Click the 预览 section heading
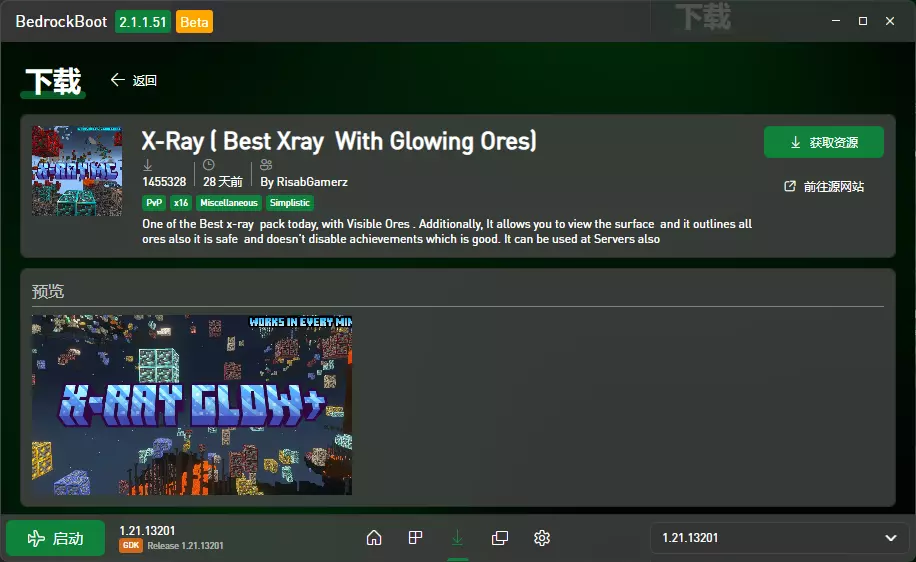 48,291
